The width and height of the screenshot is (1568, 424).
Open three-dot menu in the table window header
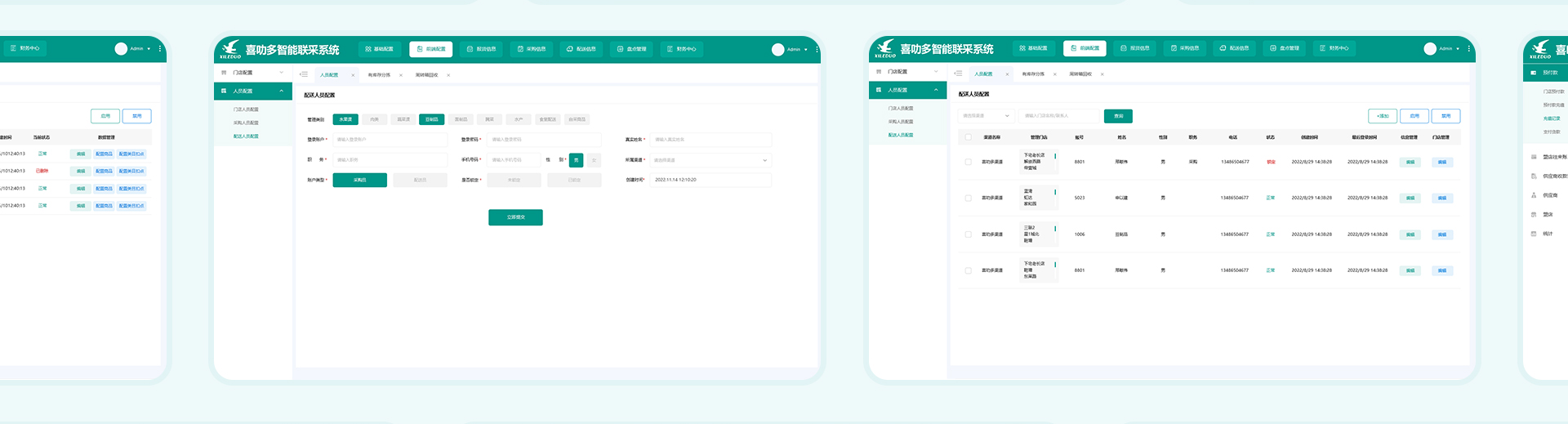[1468, 49]
